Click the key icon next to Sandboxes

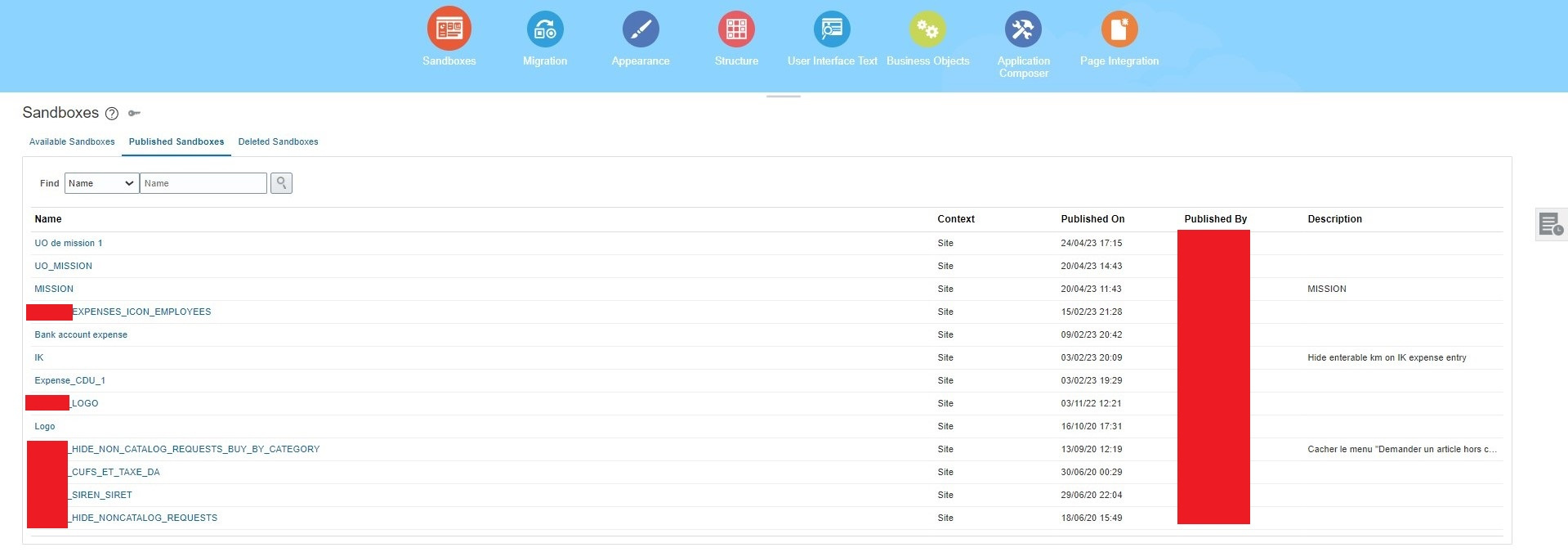(135, 113)
